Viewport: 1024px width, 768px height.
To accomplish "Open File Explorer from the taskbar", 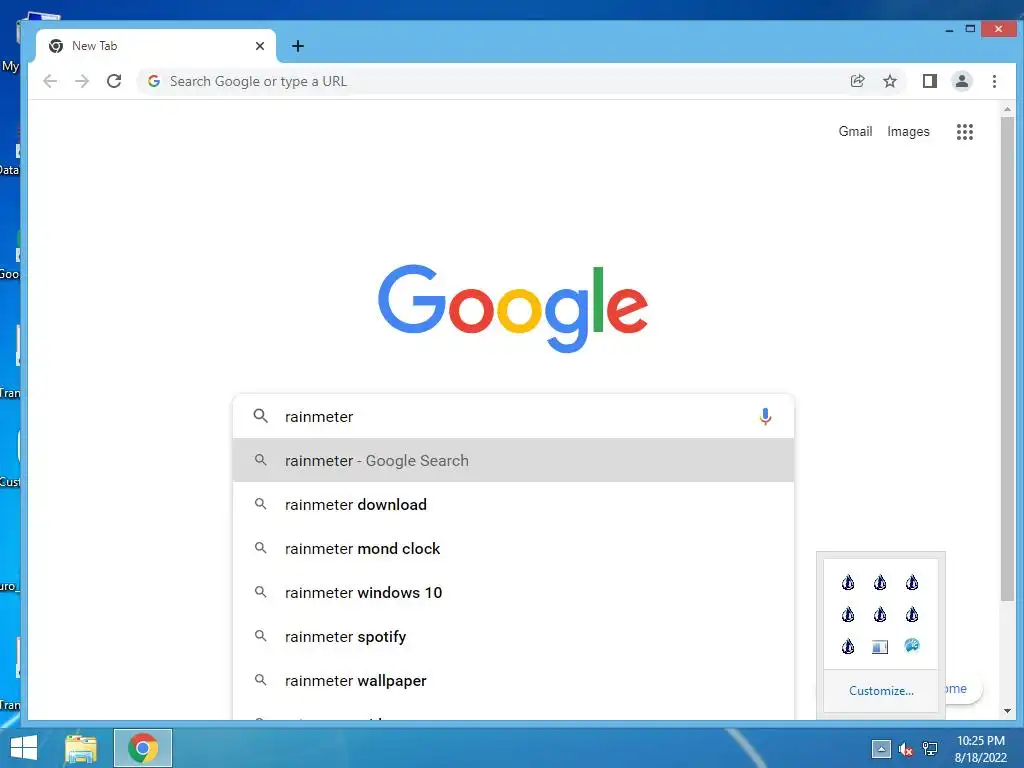I will coord(81,748).
